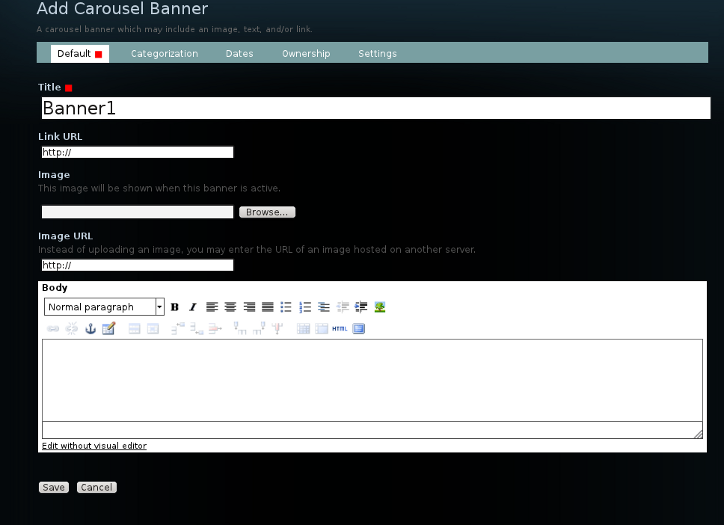The image size is (724, 525).
Task: Insert a numbered list
Action: [305, 307]
